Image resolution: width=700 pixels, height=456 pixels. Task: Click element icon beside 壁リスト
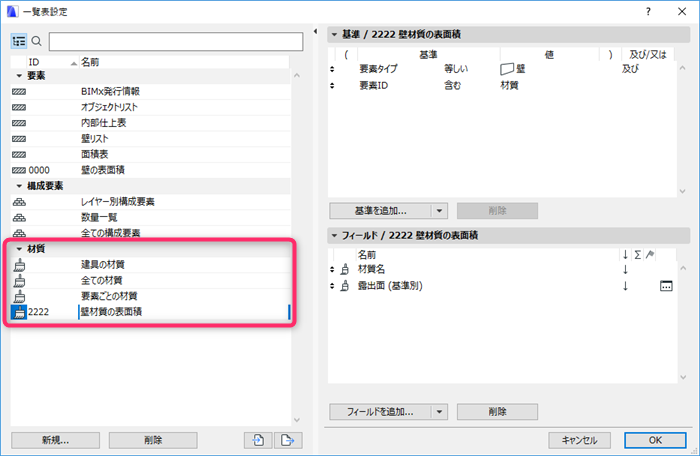(x=19, y=139)
